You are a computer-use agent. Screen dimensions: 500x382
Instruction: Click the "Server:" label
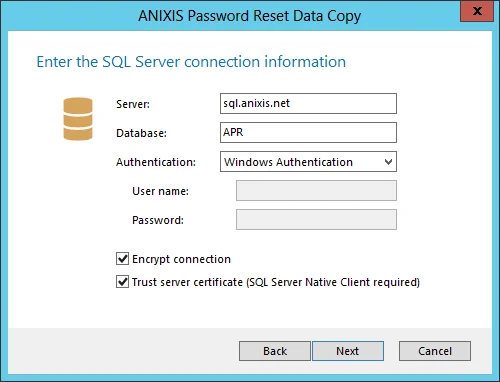click(133, 104)
